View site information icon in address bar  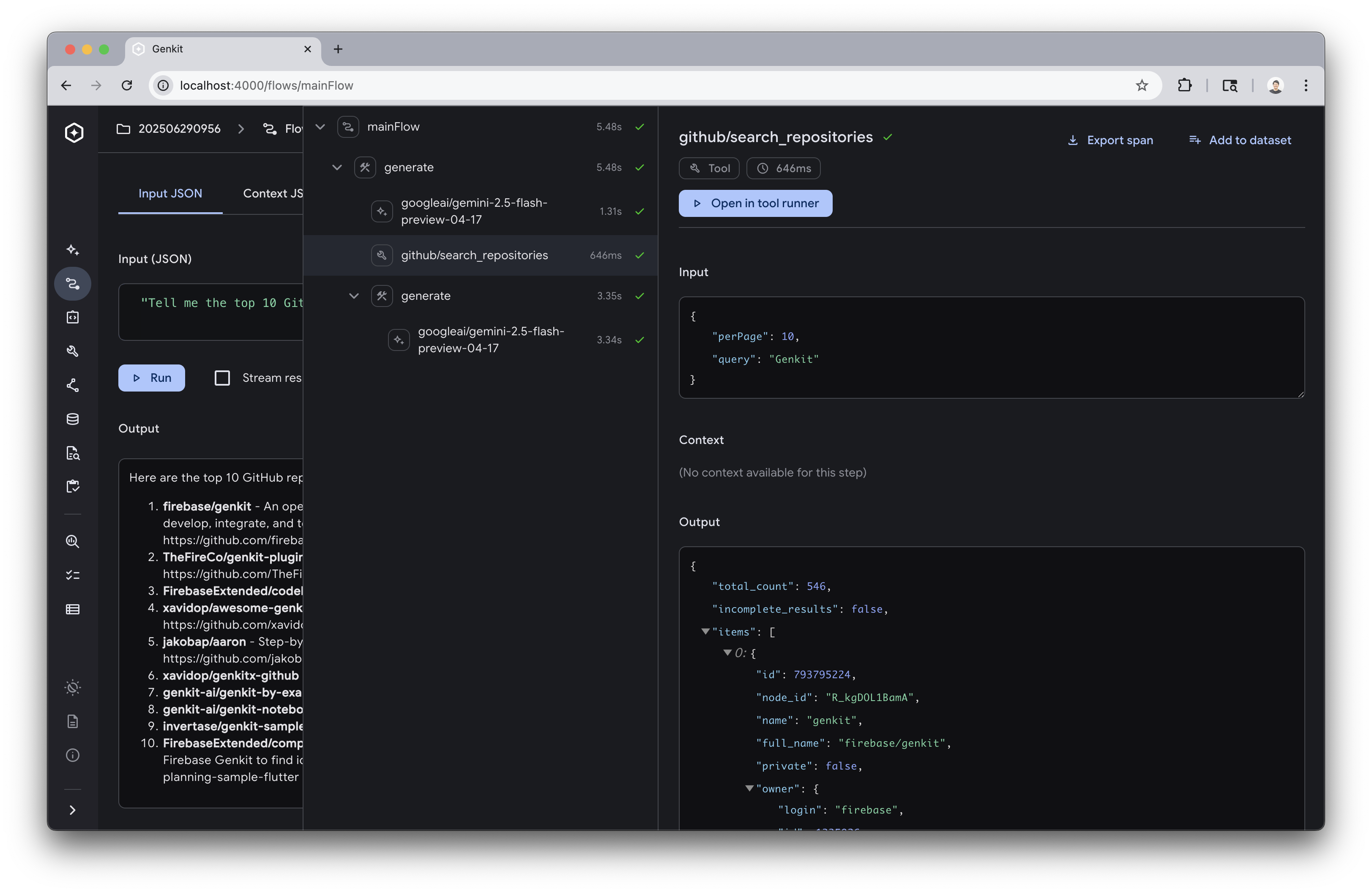point(164,85)
